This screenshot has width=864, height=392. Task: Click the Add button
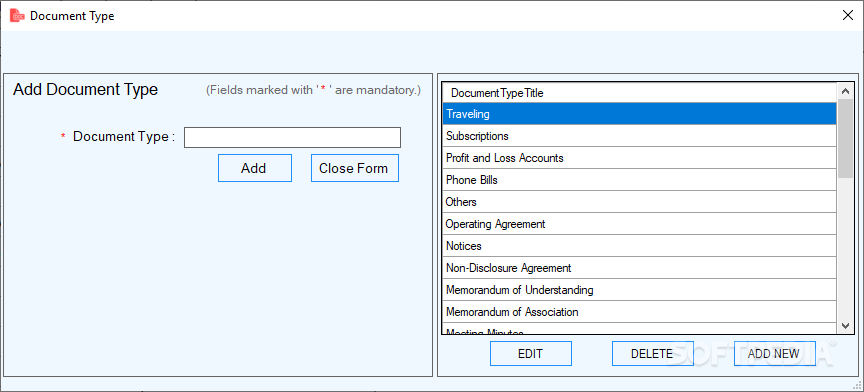click(255, 168)
